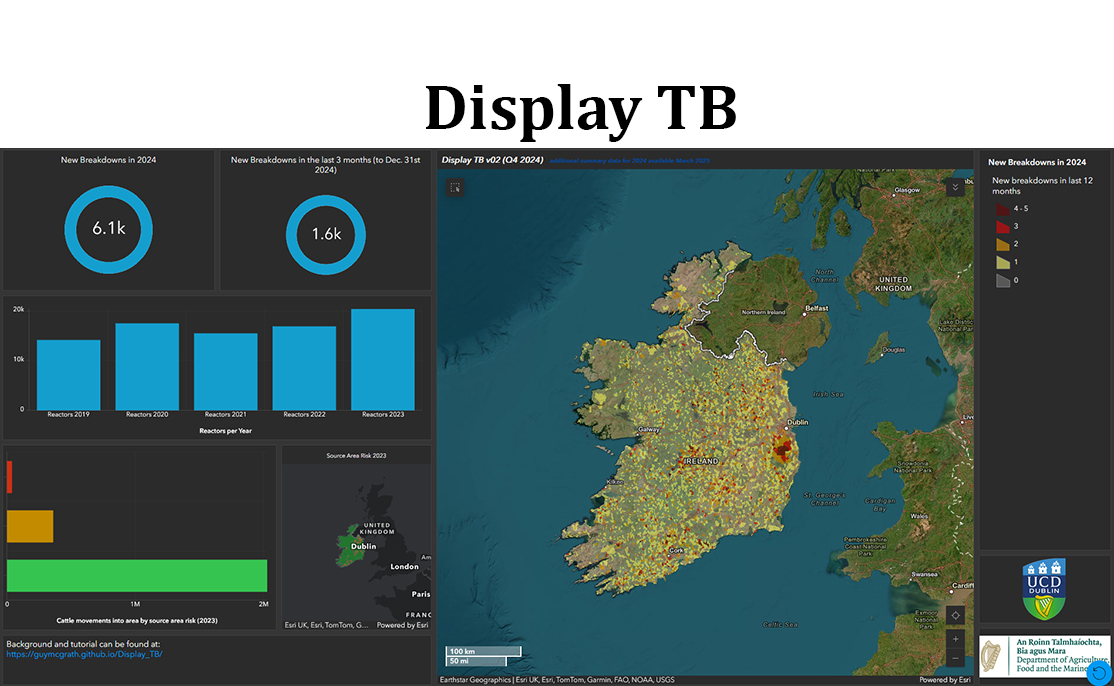Click the Source Area Risk 2023 mini map
Screen dimensions: 1114x686
point(357,545)
